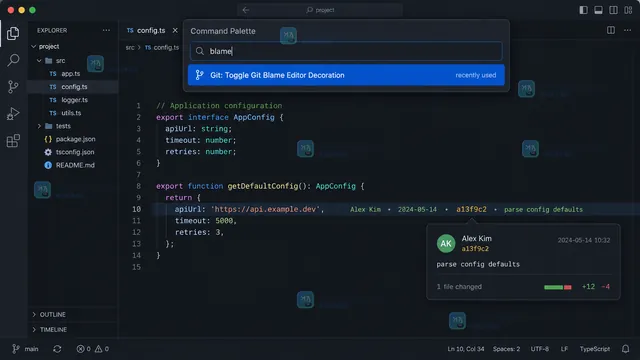This screenshot has height=360, width=640.
Task: Click commit hash a13f9c2 in blame popup
Action: click(475, 249)
